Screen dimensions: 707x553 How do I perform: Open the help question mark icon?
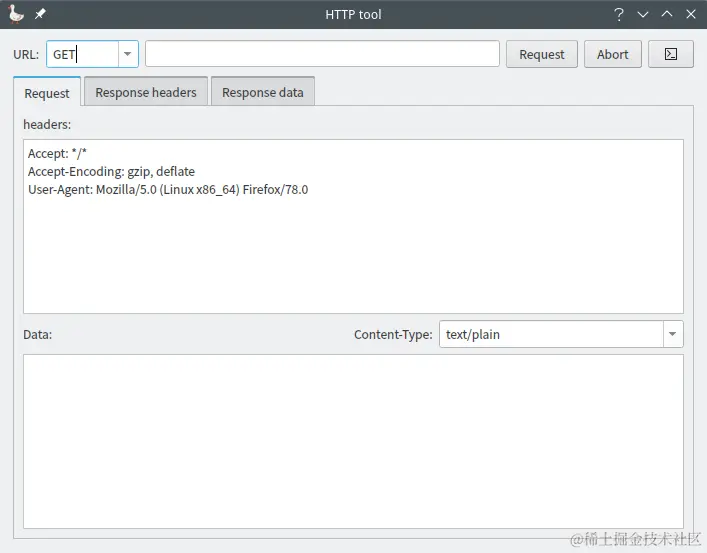click(x=619, y=14)
